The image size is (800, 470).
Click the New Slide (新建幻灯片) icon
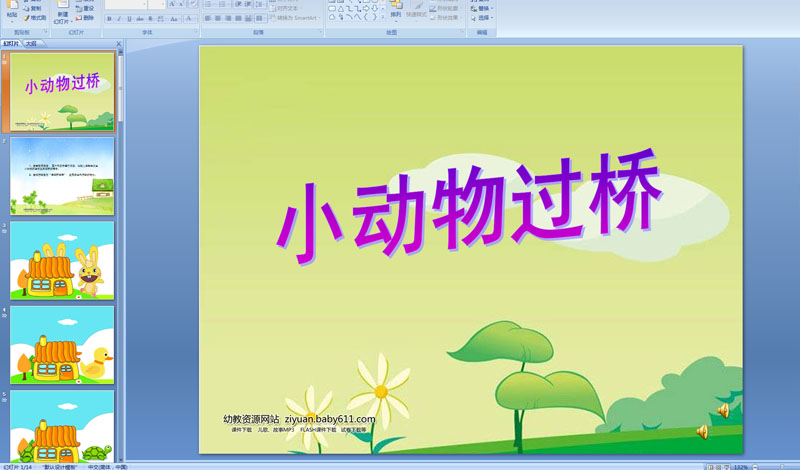63,13
